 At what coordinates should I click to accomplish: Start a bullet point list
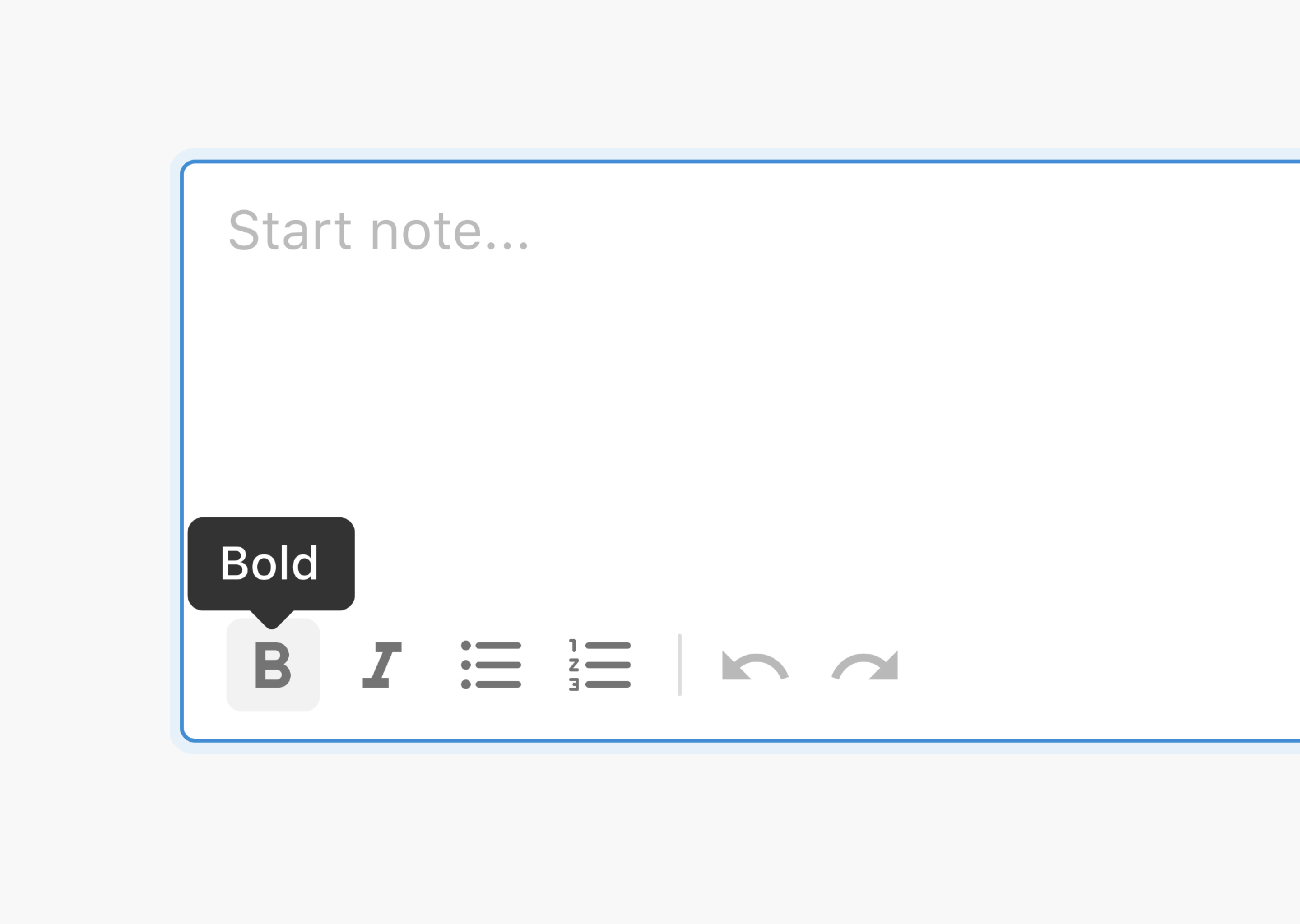(491, 665)
